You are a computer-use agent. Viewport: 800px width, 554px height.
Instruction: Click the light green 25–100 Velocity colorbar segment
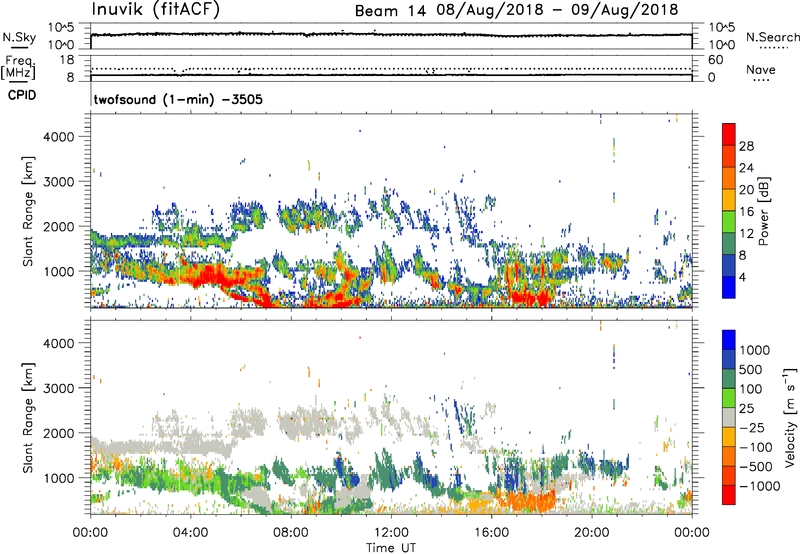click(x=729, y=398)
